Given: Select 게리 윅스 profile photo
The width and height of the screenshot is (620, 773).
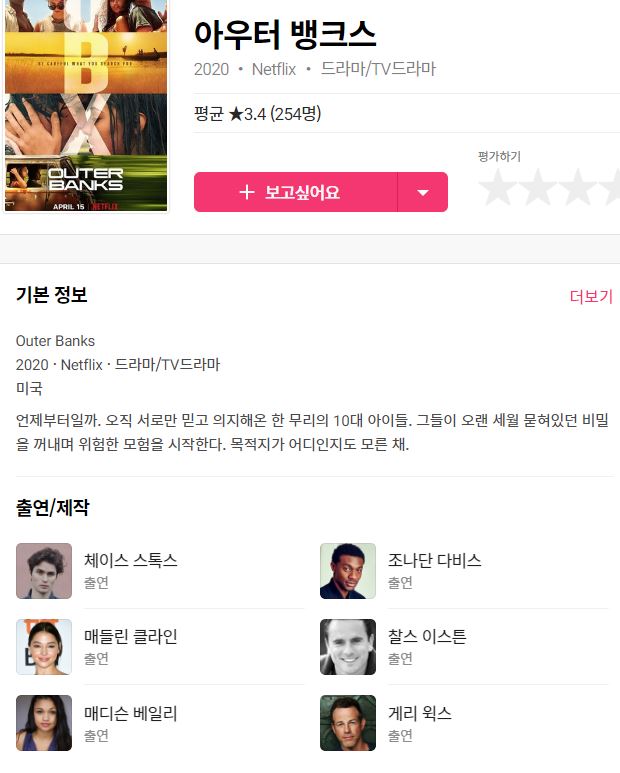Looking at the screenshot, I should [348, 723].
